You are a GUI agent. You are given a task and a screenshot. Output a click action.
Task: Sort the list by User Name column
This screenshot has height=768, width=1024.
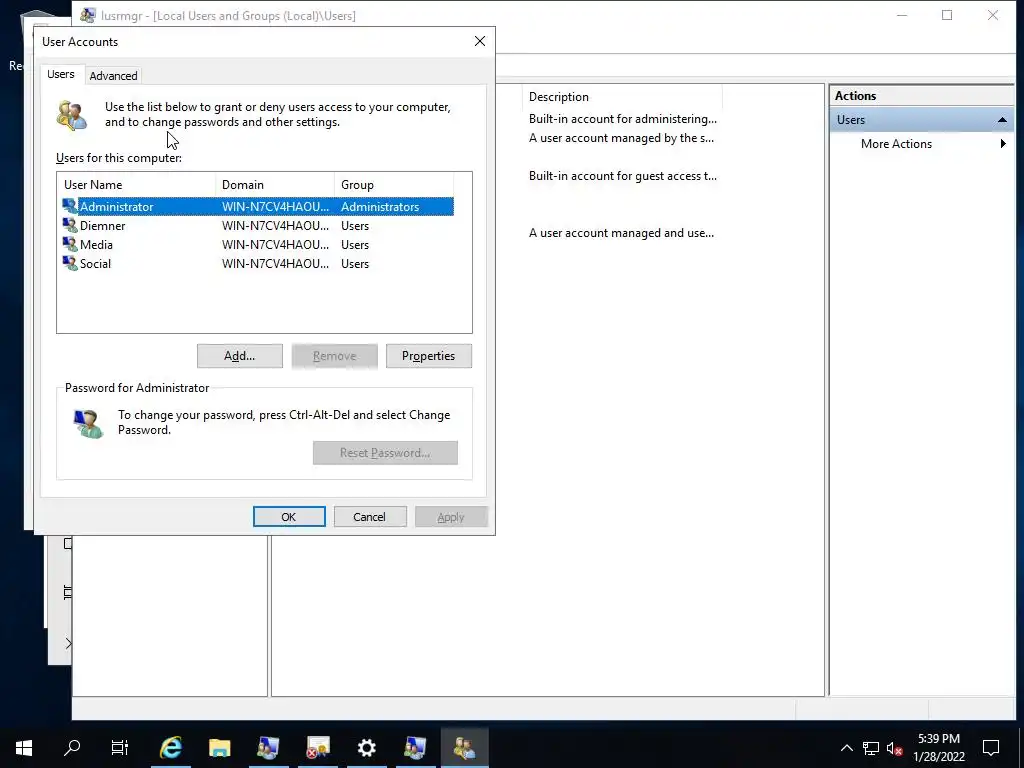[x=136, y=184]
